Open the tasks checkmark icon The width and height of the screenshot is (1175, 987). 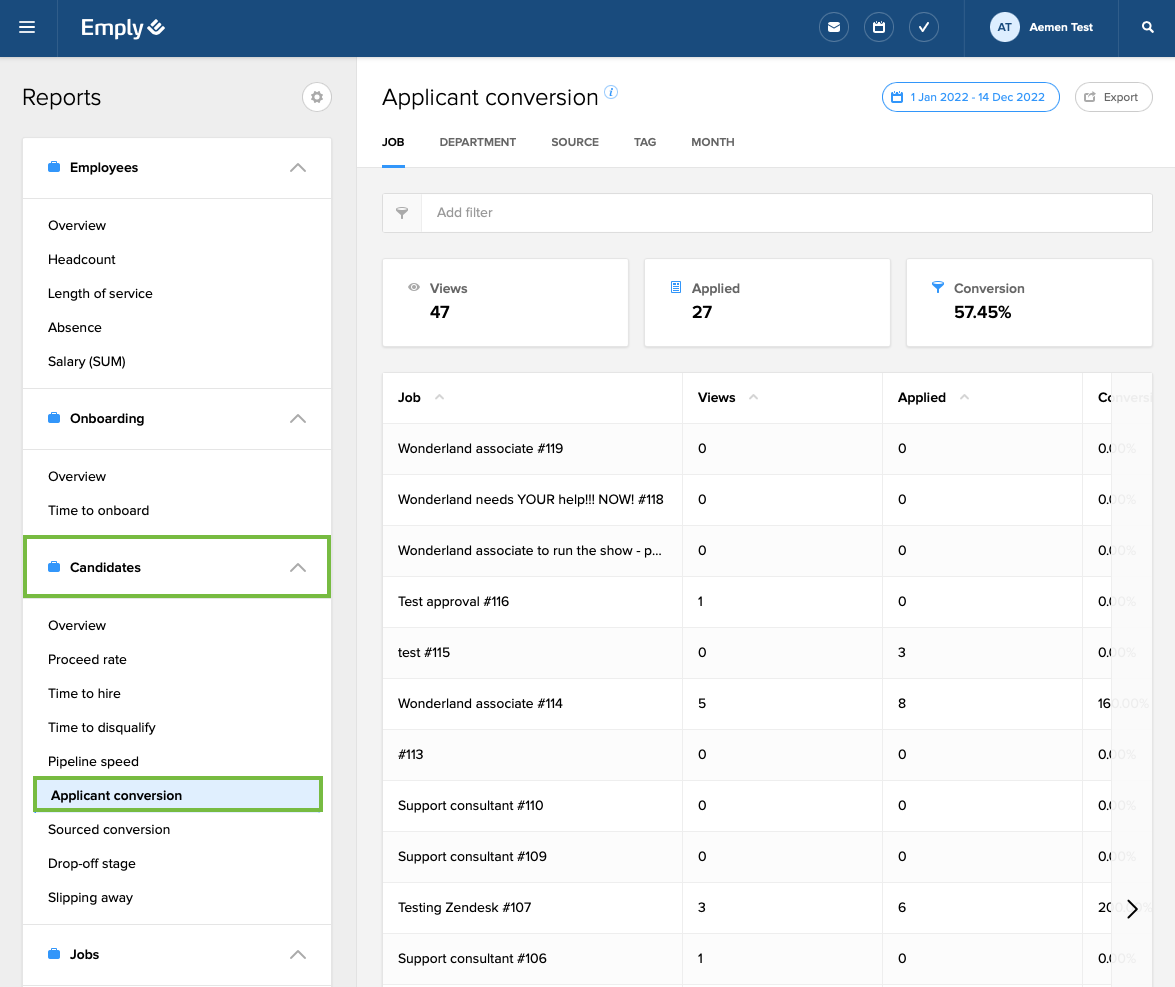(x=923, y=28)
